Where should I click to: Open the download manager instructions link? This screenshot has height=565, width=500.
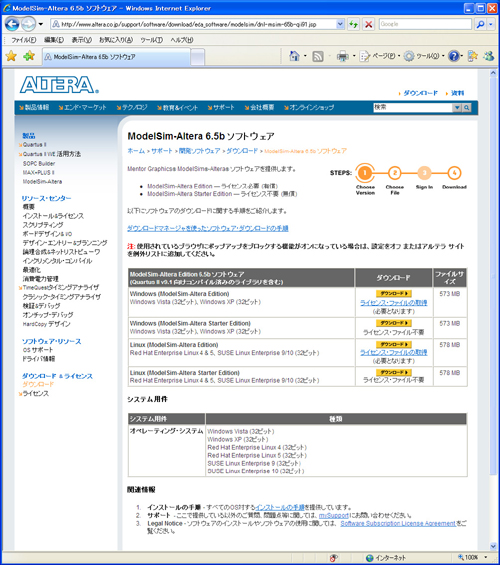pos(208,228)
